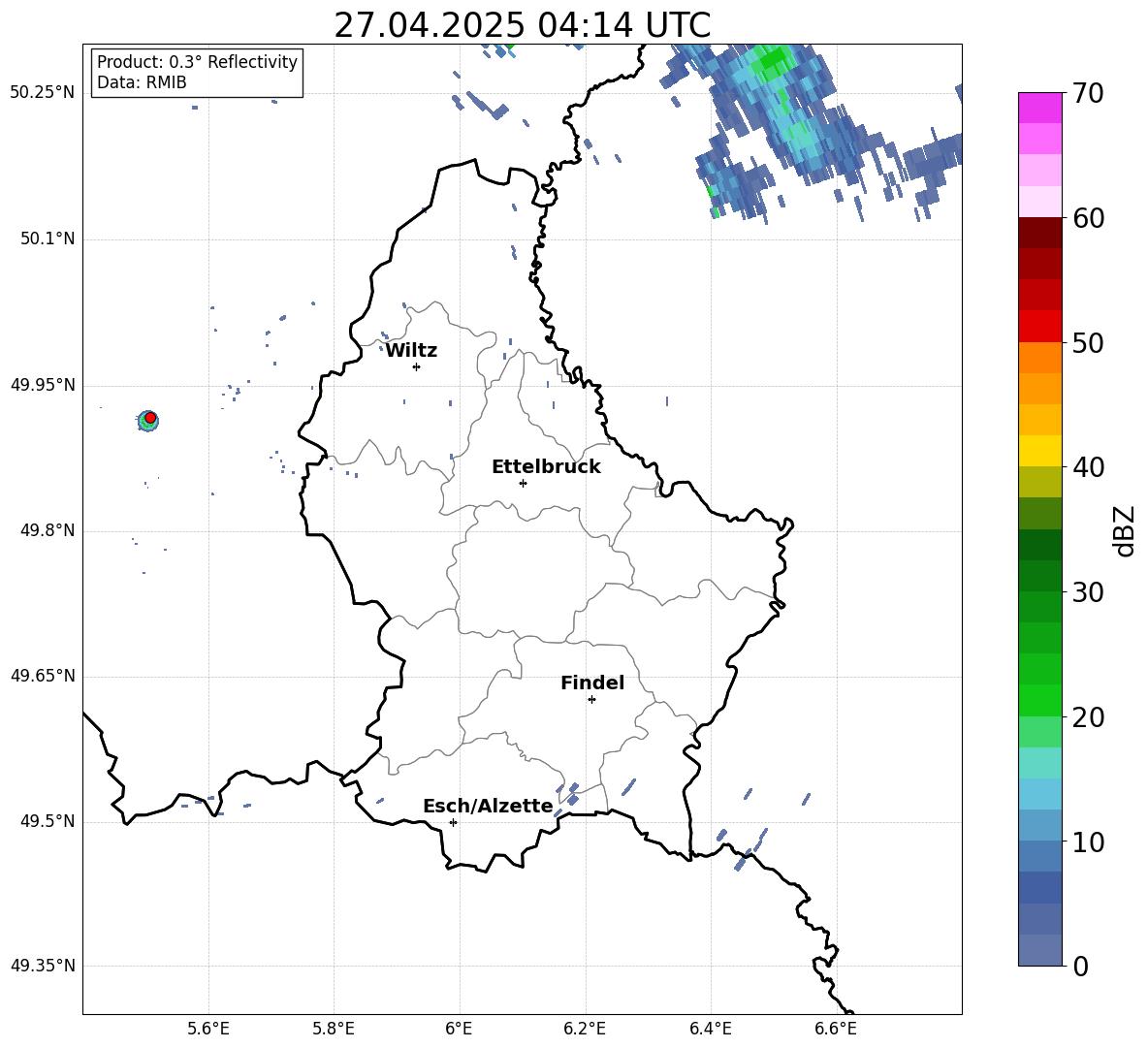Select the Wiltz city label
Screen dimensions: 1148x1048
tap(411, 351)
